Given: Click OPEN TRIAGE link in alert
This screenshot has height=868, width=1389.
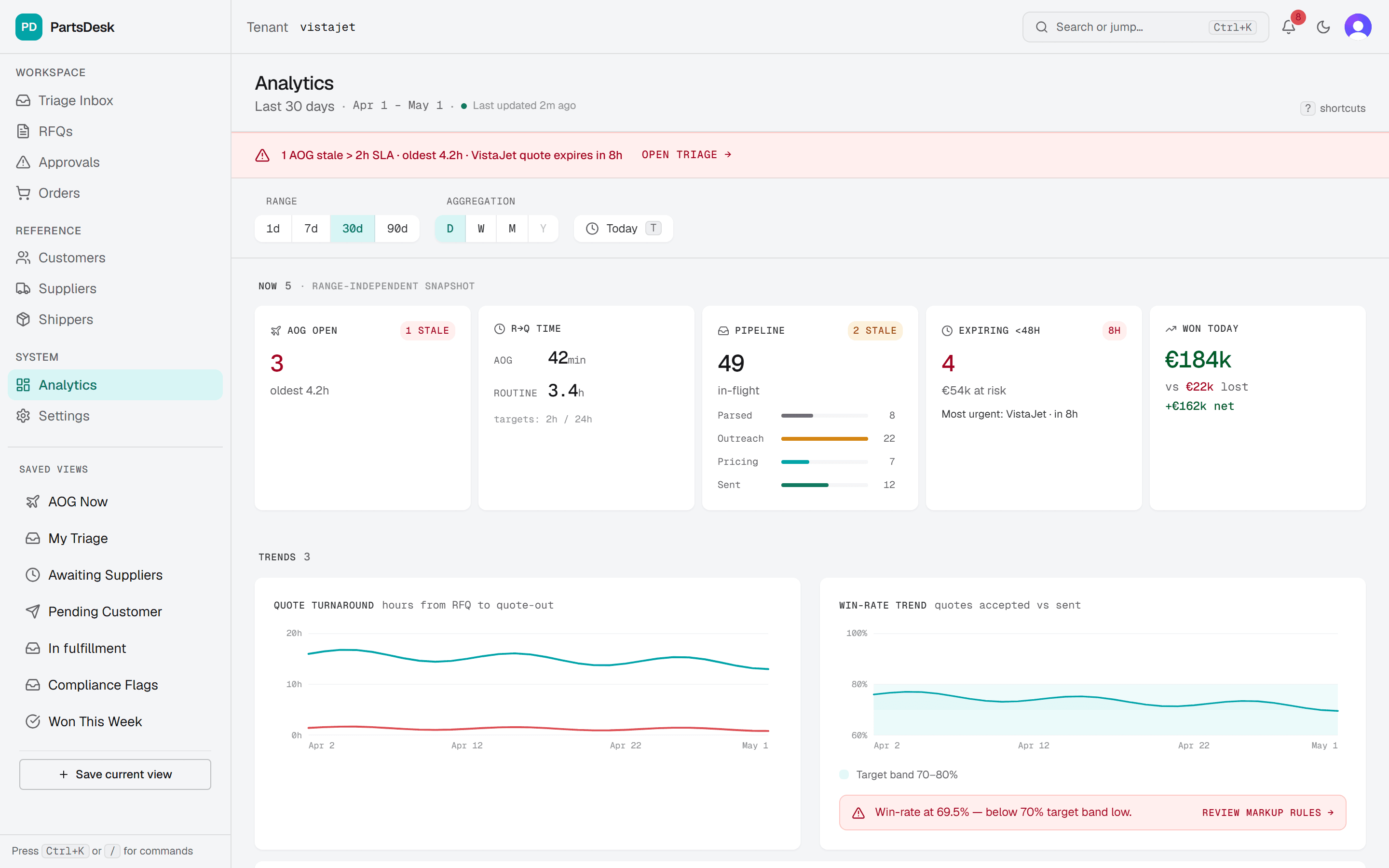Looking at the screenshot, I should pyautogui.click(x=686, y=155).
